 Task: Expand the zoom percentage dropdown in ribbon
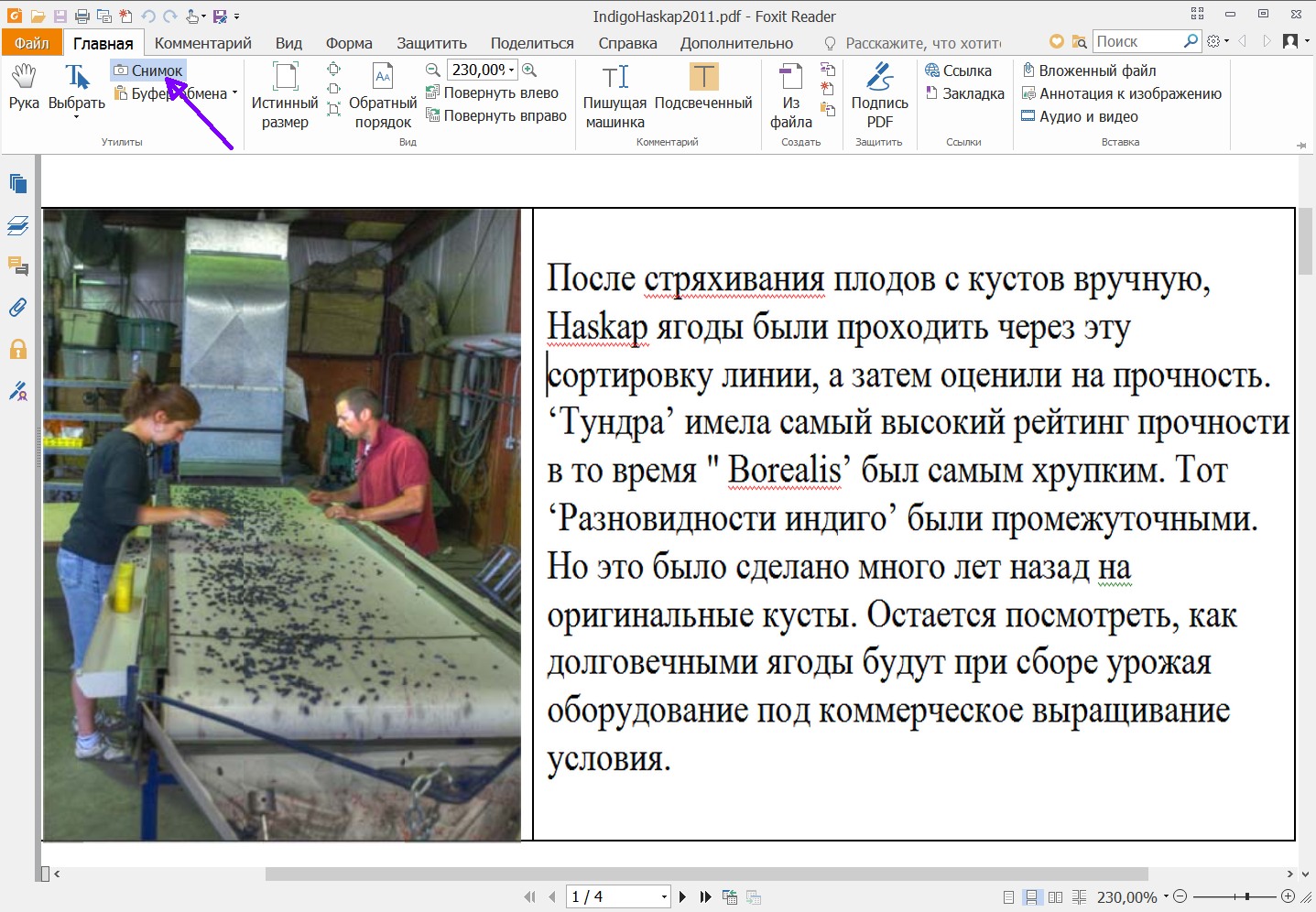pos(511,70)
